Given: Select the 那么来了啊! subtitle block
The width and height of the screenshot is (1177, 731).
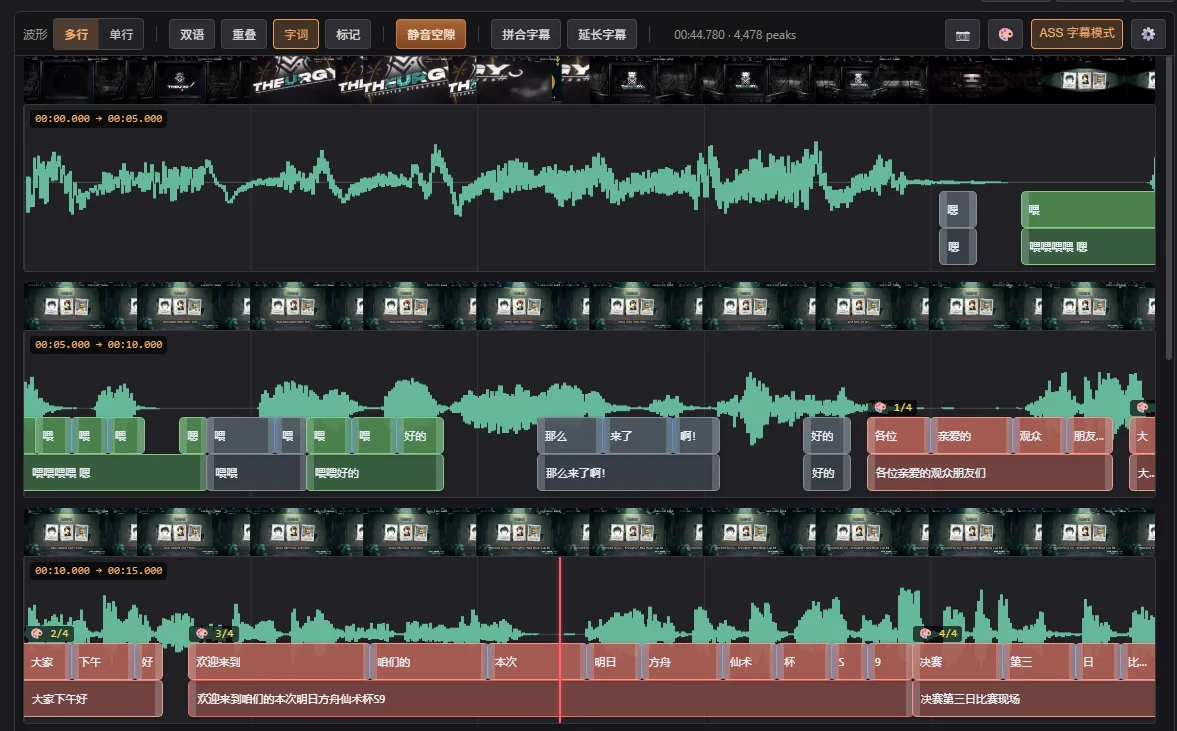Looking at the screenshot, I should [628, 473].
